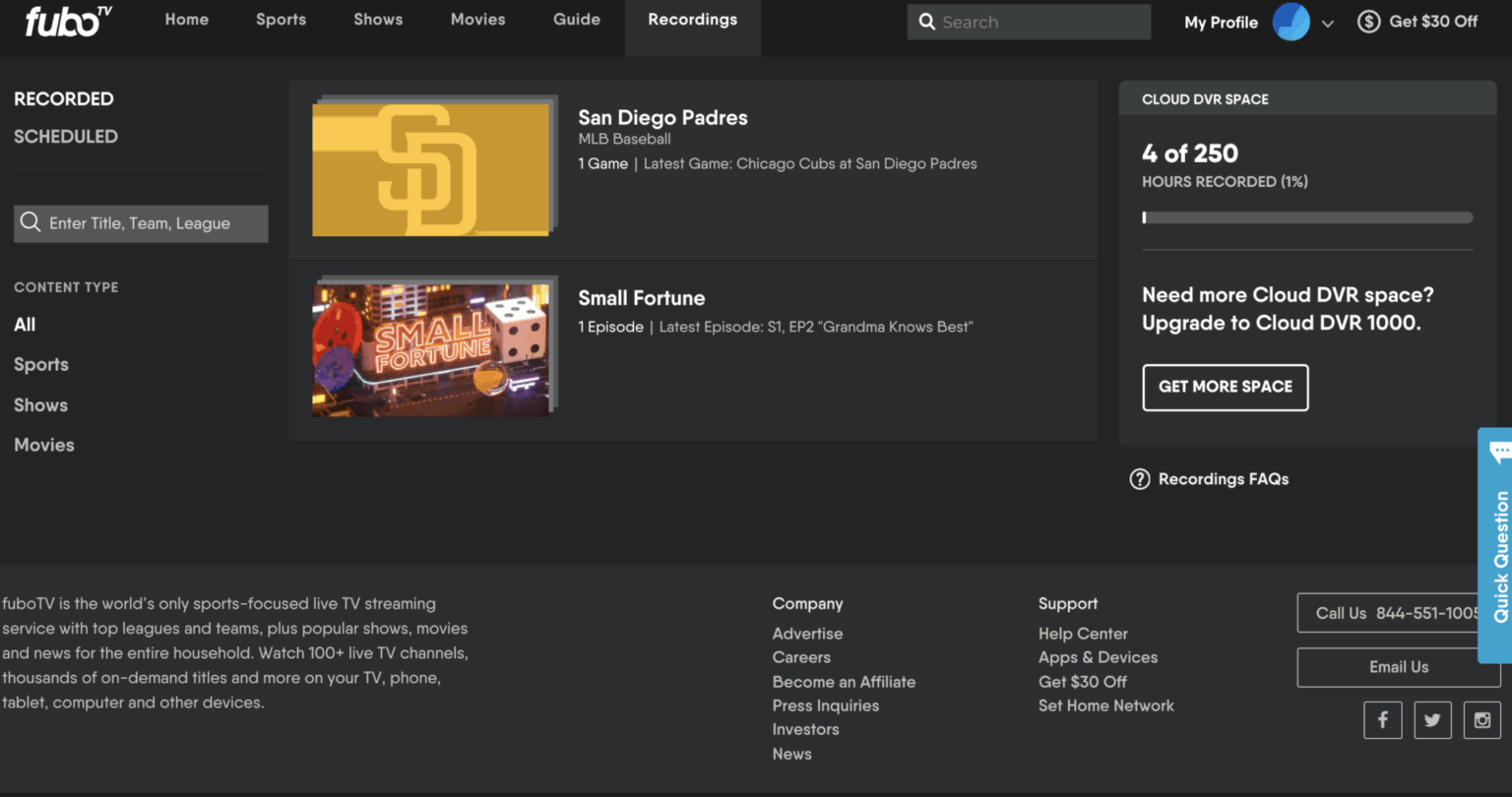The image size is (1512, 797).
Task: Open Facebook via the footer icon
Action: click(1382, 719)
